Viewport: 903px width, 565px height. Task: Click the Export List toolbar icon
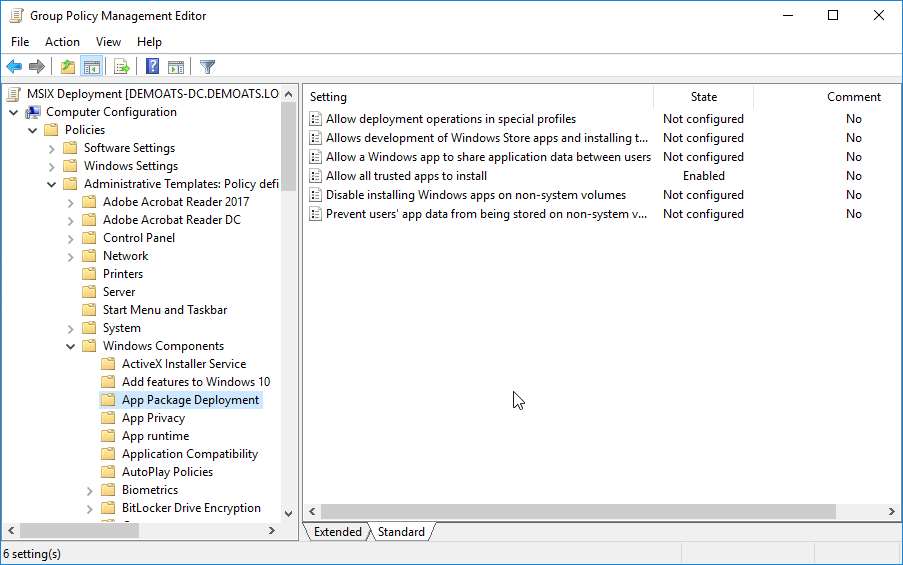(x=122, y=67)
